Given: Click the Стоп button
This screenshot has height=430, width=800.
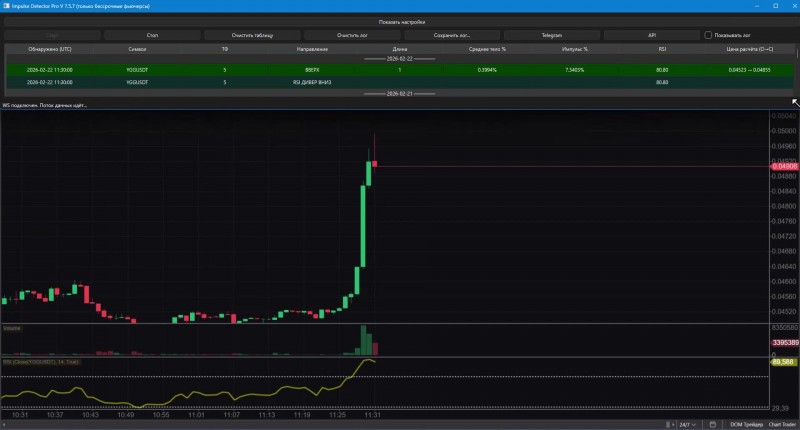Looking at the screenshot, I should coord(152,35).
